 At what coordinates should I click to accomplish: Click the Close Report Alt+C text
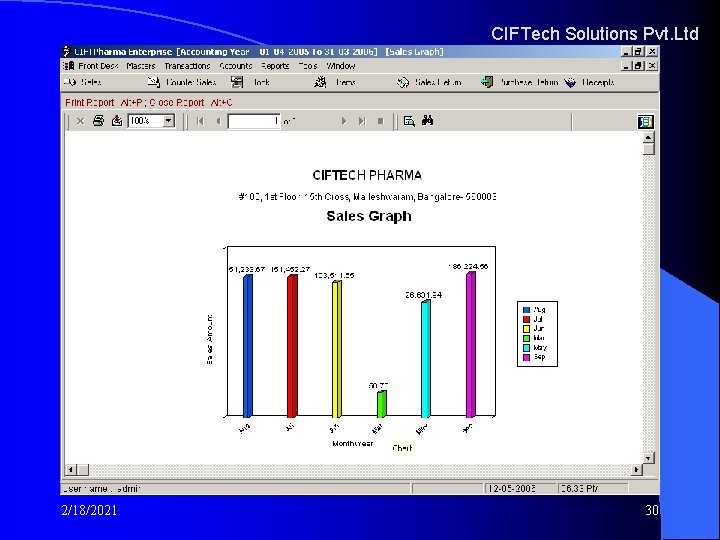point(191,102)
